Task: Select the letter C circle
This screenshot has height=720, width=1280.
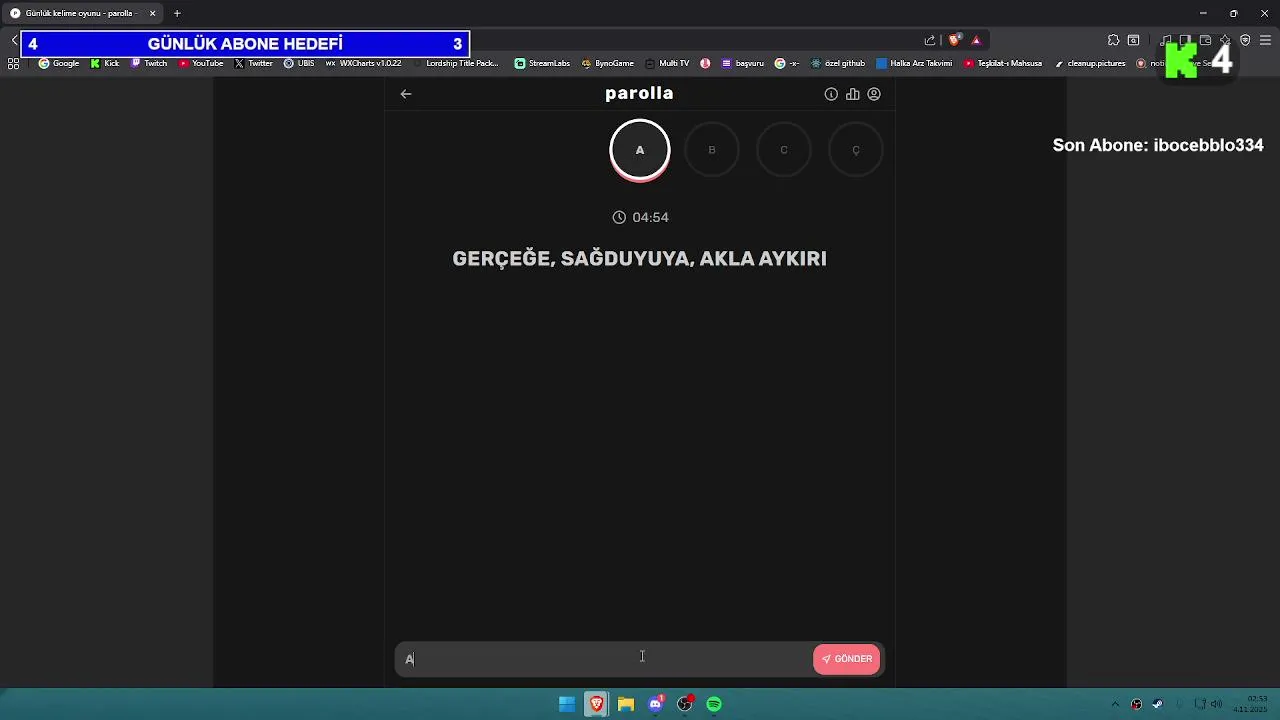Action: [784, 150]
